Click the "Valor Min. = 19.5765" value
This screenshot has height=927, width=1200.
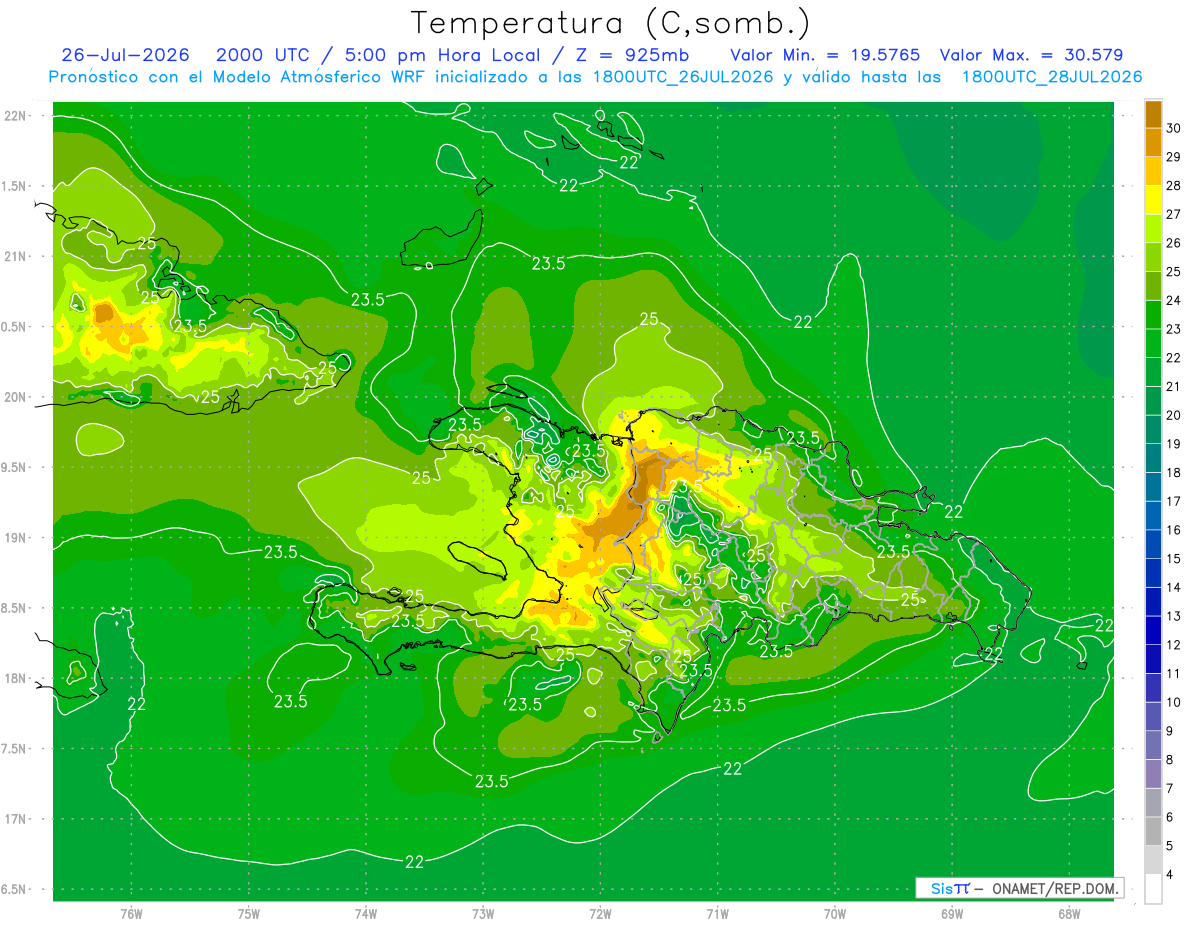tap(825, 55)
